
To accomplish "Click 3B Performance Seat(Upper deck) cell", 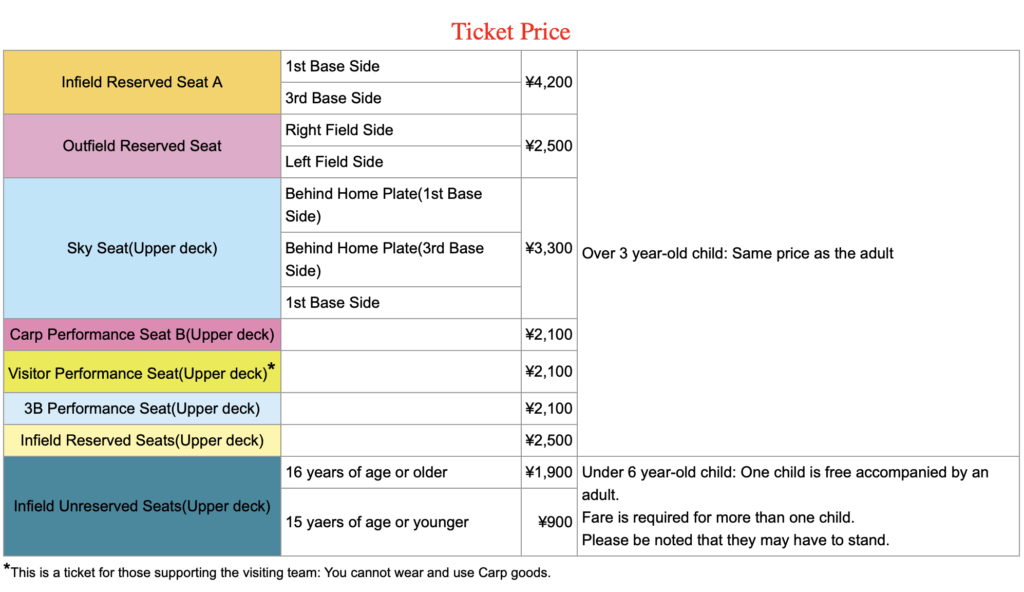I will [142, 408].
